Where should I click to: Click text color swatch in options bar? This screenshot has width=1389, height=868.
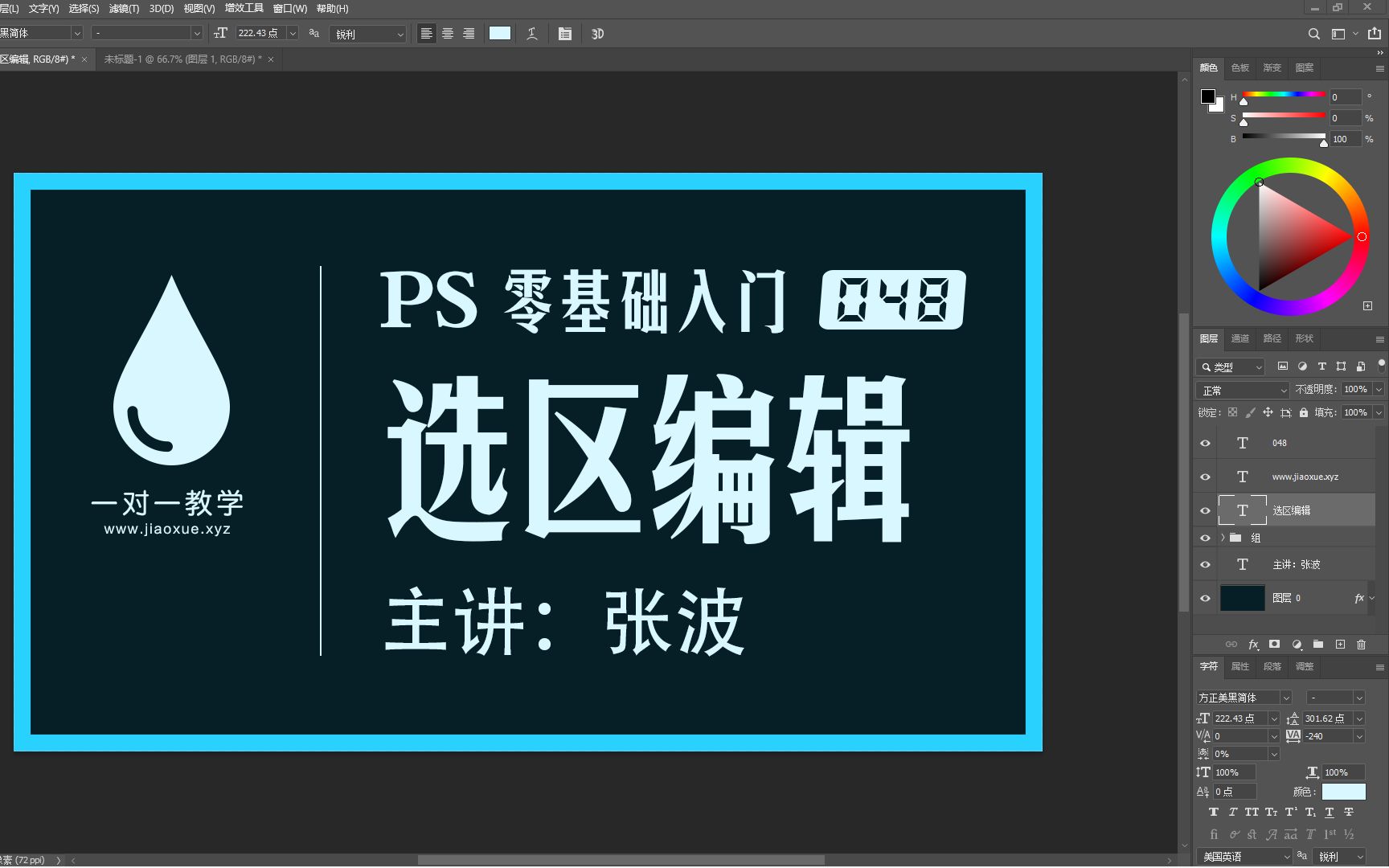click(500, 33)
